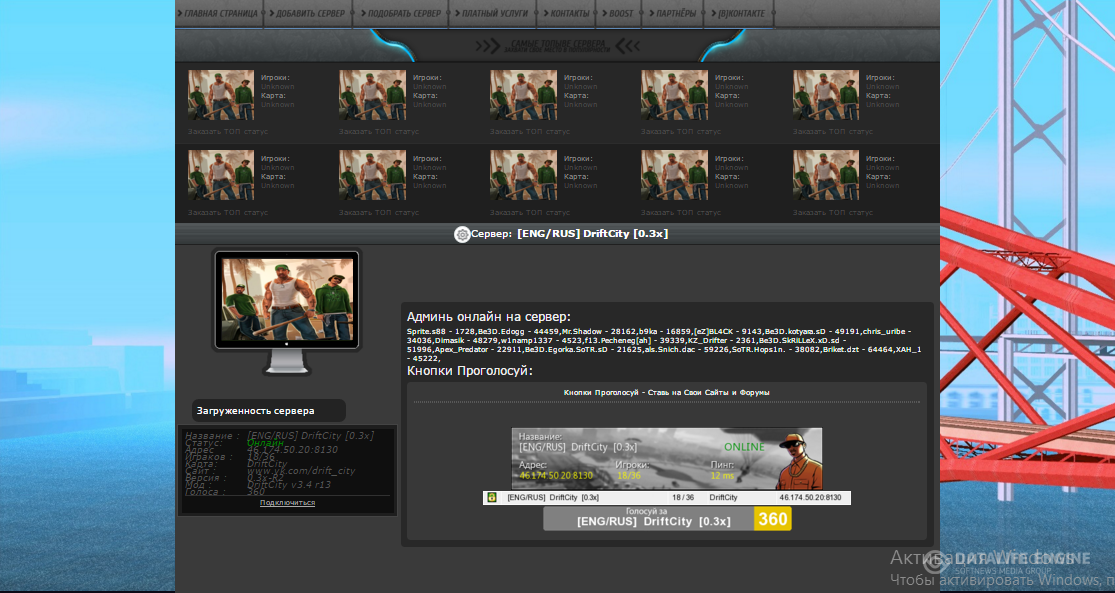
Task: Vote using the Голосуй за DriftCity button
Action: (x=667, y=518)
